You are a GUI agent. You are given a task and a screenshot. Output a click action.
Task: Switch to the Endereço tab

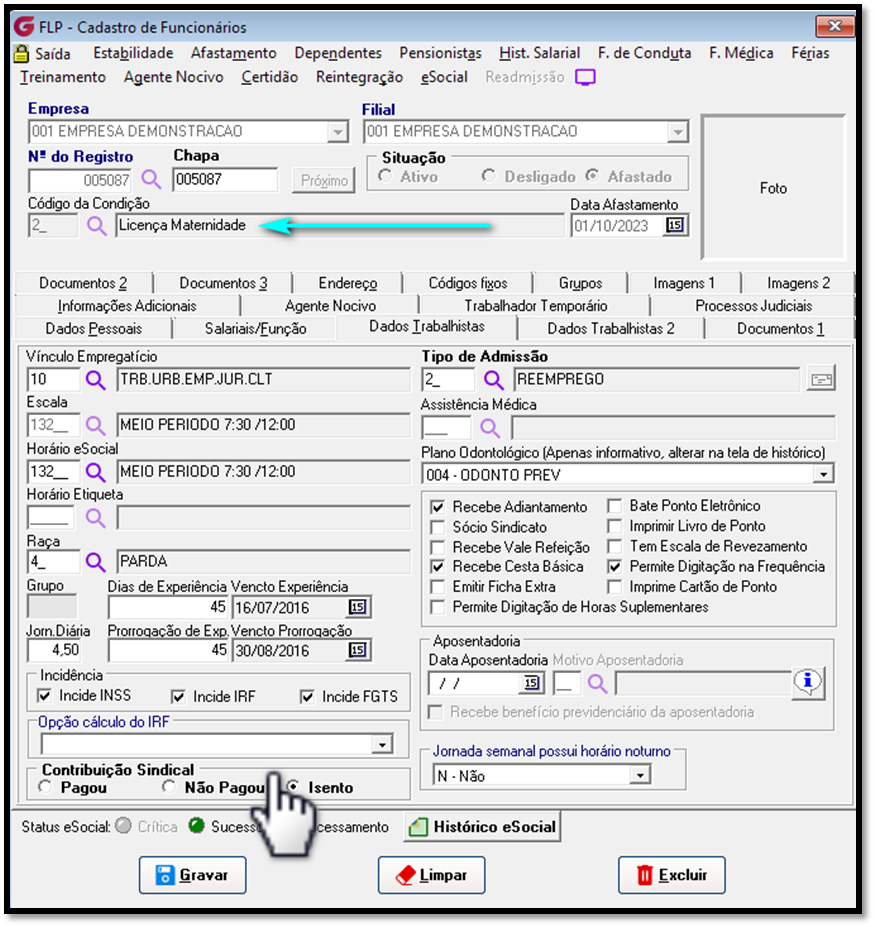348,283
